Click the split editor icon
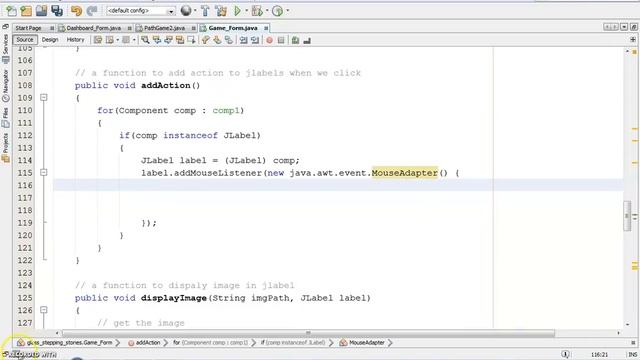Image resolution: width=640 pixels, height=360 pixels. [633, 40]
